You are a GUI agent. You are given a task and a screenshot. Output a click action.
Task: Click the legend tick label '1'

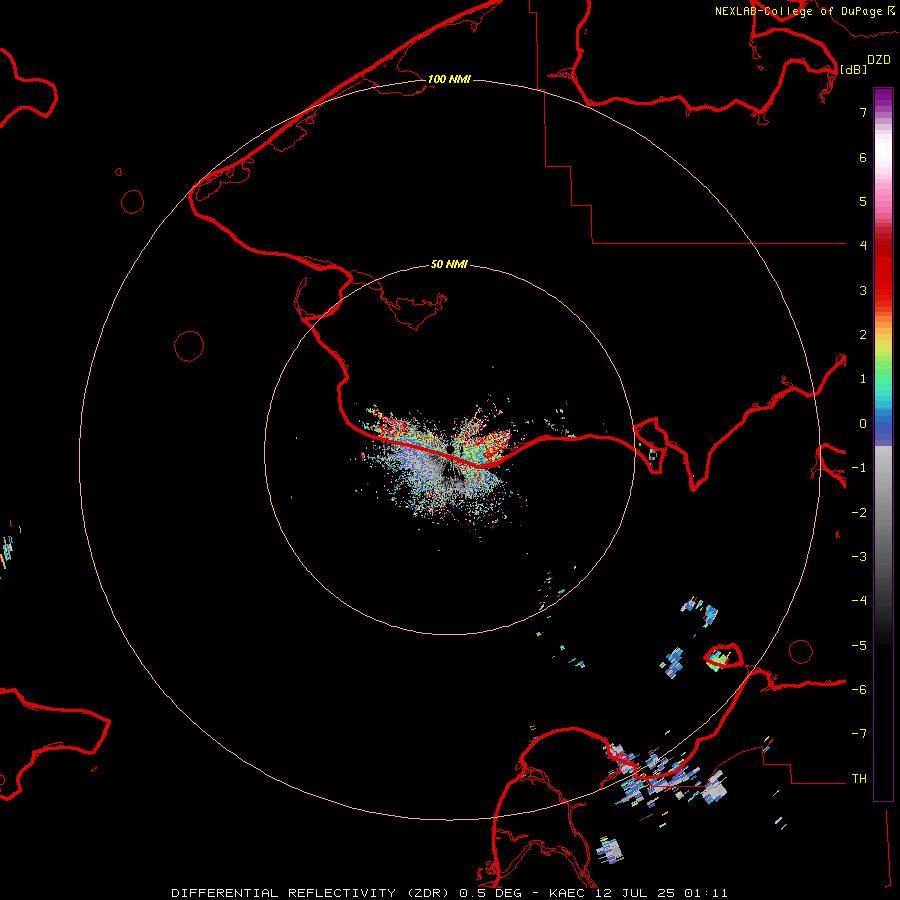(x=863, y=379)
